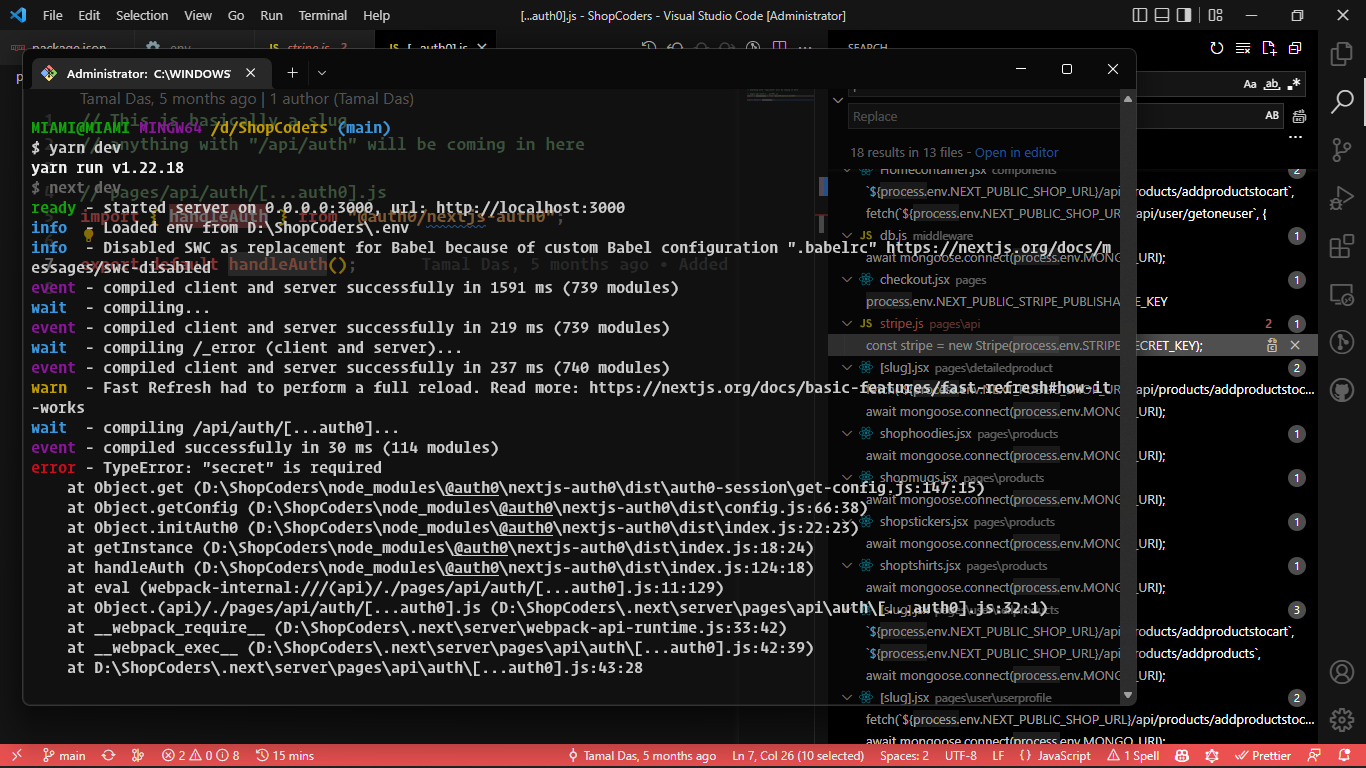Collapse the db.js search result group
1366x768 pixels.
point(847,236)
